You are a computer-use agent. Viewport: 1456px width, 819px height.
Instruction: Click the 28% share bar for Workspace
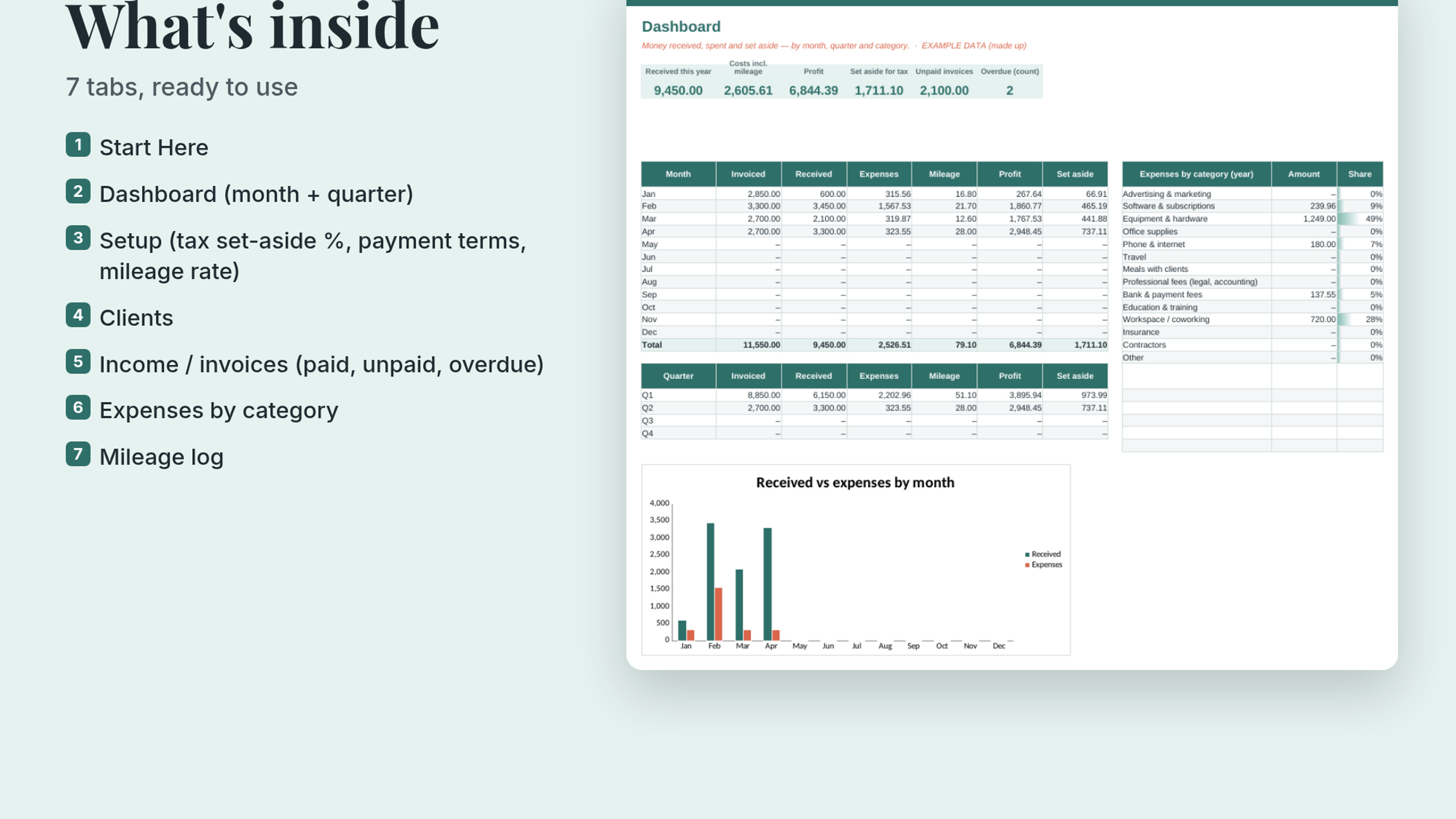[1360, 319]
